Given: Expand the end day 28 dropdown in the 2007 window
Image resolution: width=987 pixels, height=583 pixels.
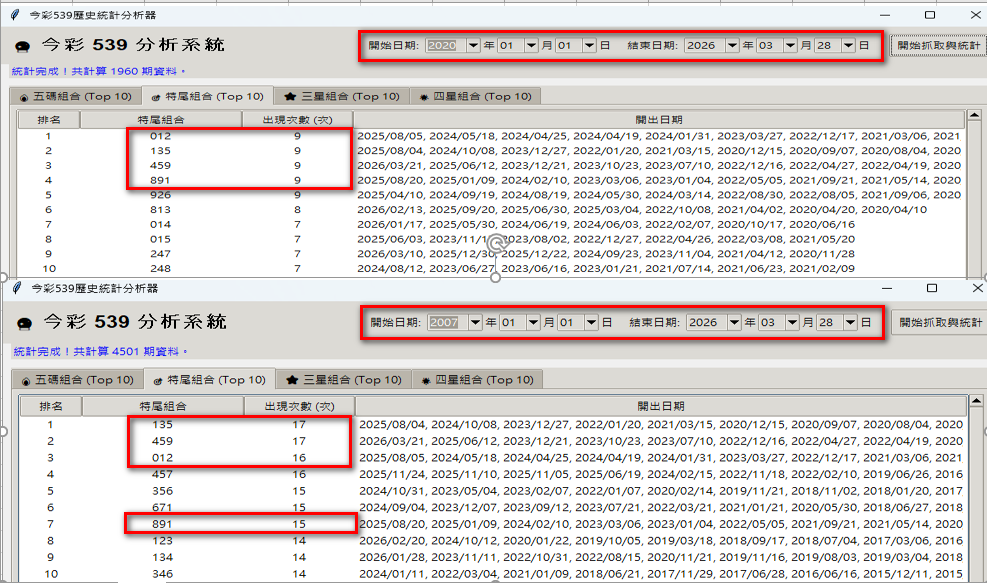Looking at the screenshot, I should (850, 323).
